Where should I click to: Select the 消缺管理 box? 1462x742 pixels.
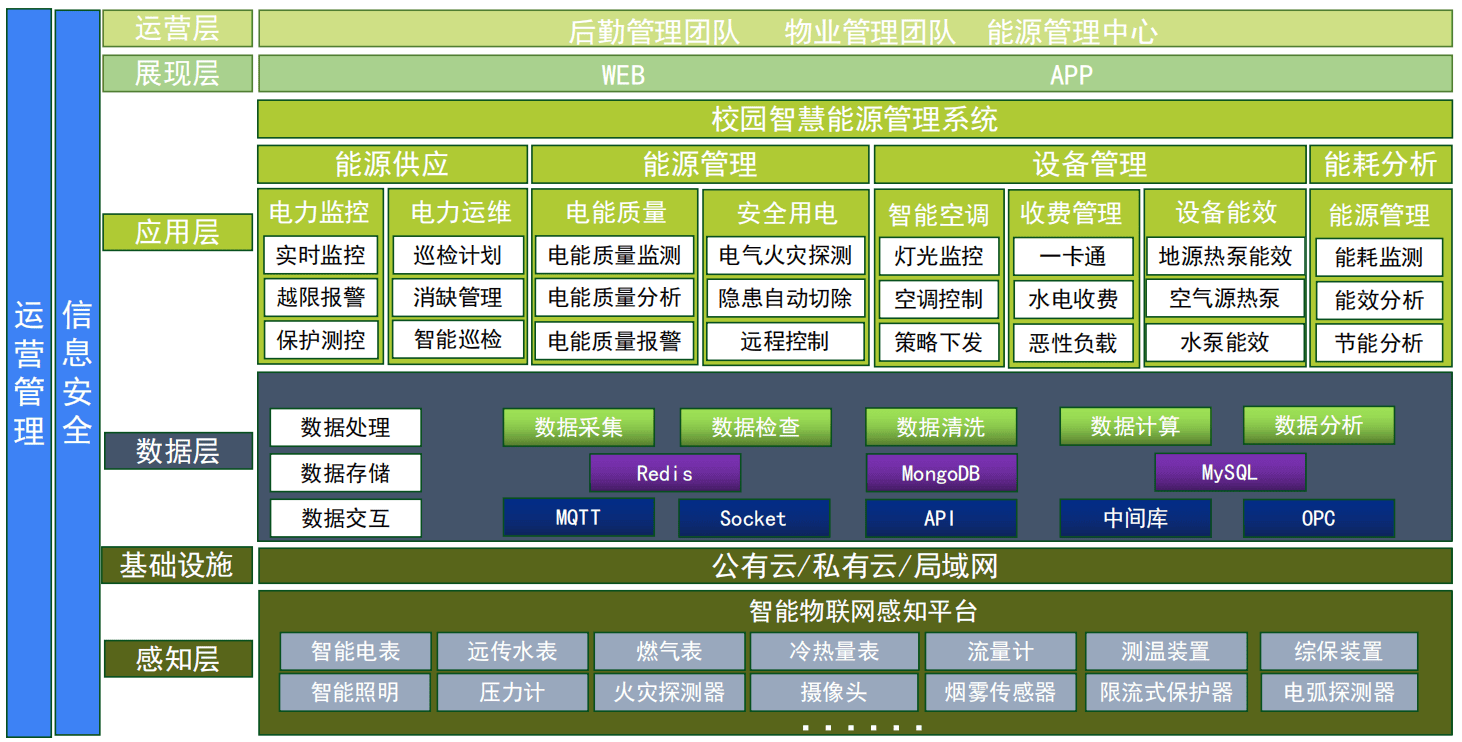pos(458,297)
